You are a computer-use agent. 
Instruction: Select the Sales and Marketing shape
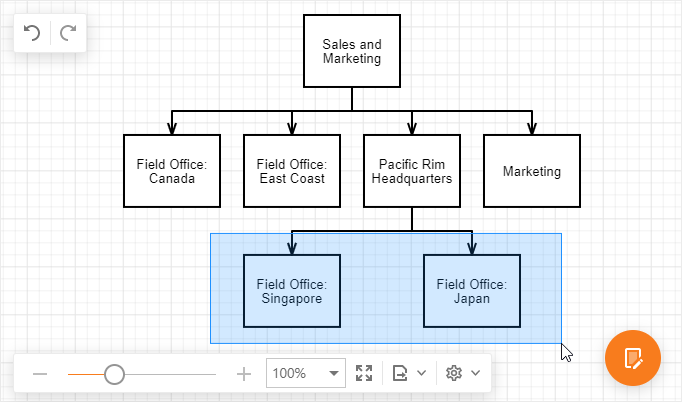(x=352, y=51)
